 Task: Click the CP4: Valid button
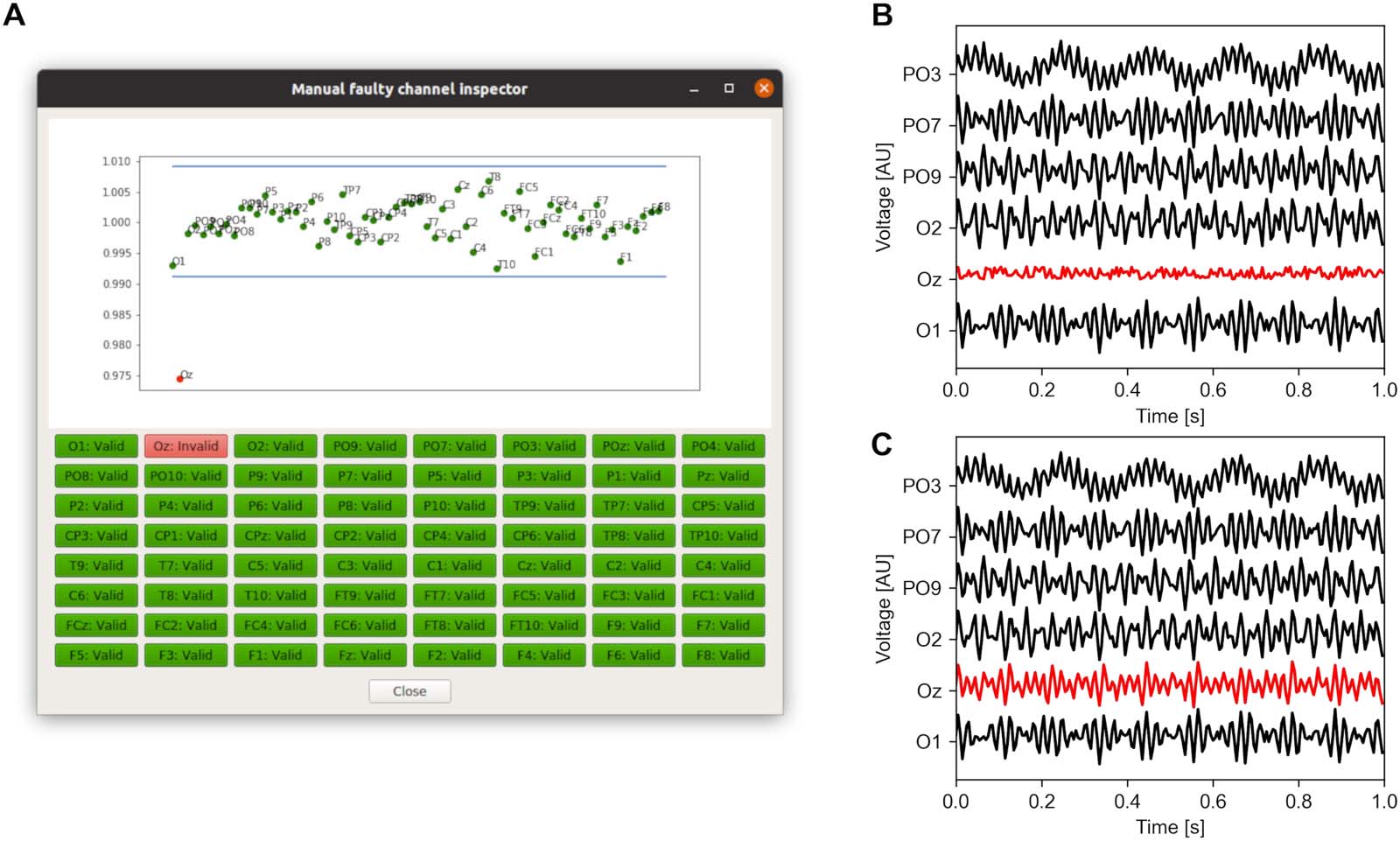[x=454, y=536]
